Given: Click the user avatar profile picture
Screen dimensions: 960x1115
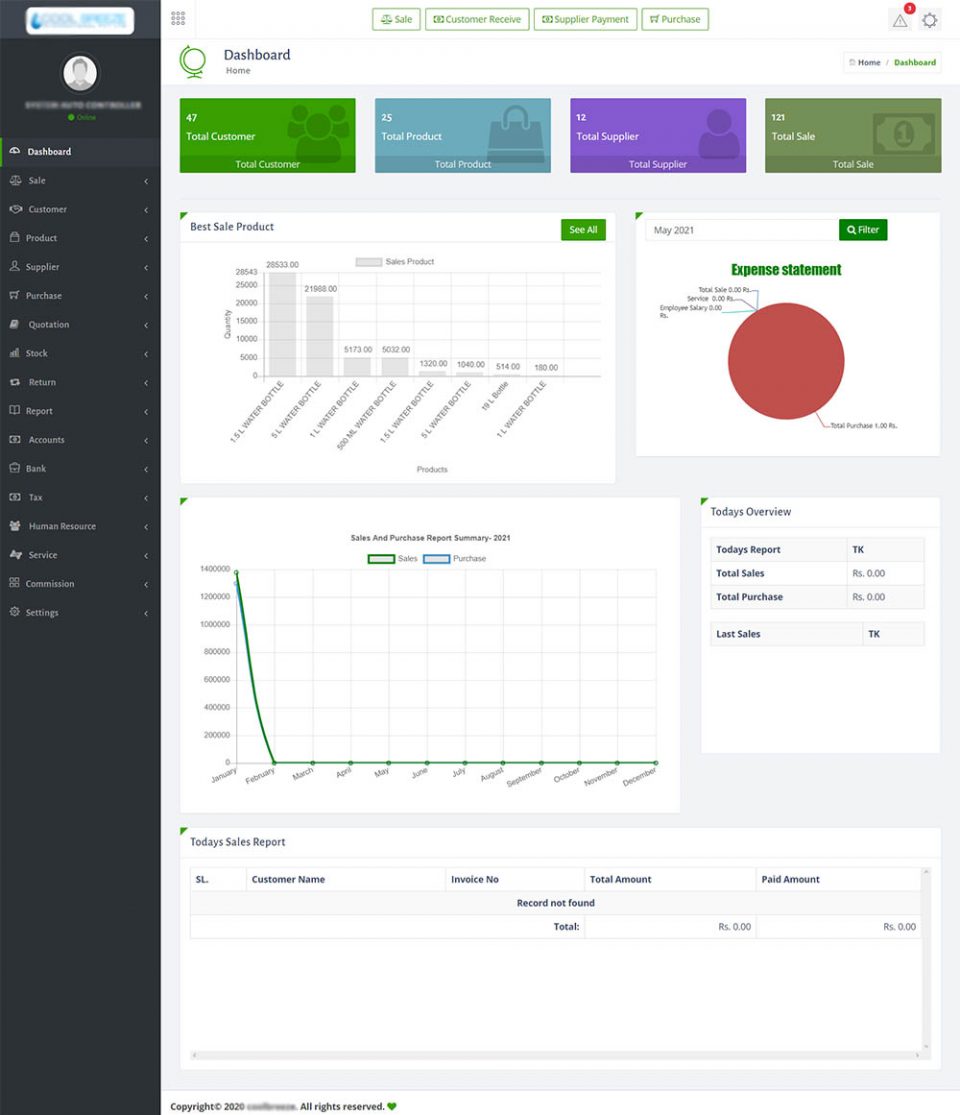Looking at the screenshot, I should (x=80, y=73).
